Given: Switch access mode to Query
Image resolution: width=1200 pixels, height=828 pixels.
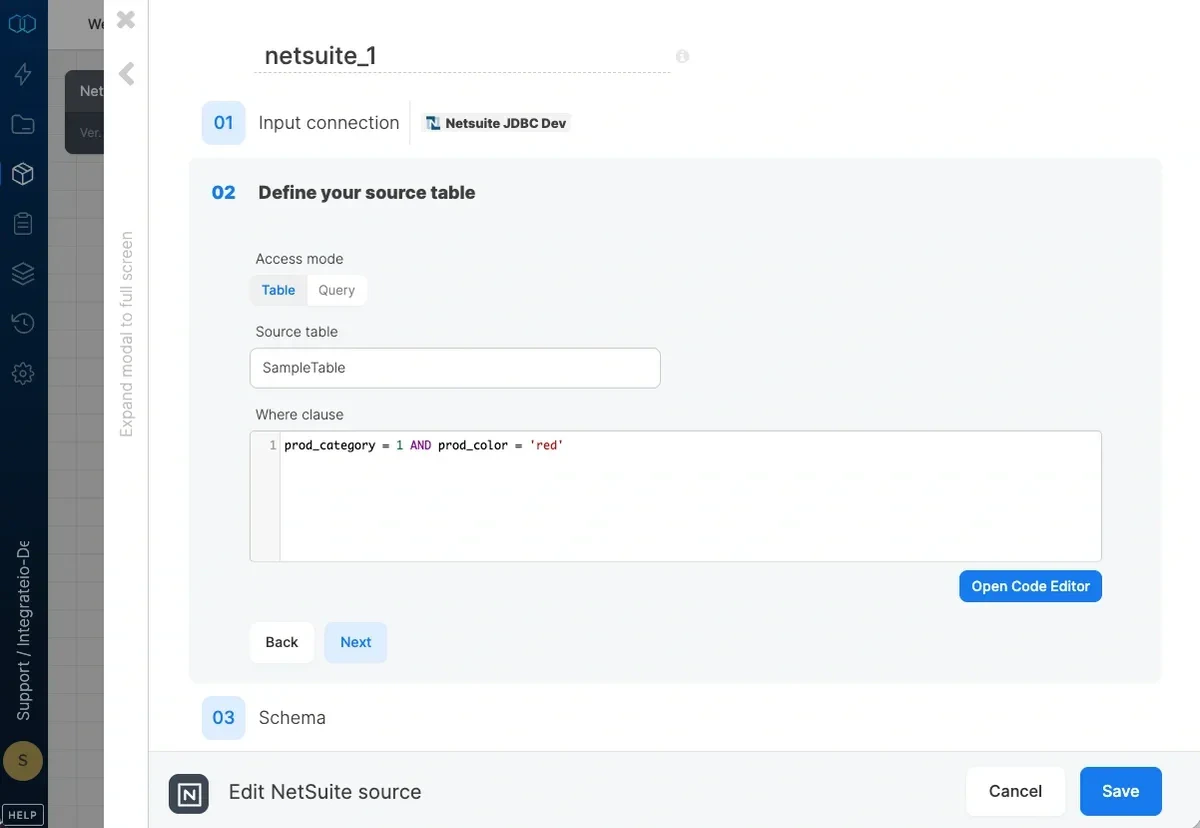Looking at the screenshot, I should pyautogui.click(x=336, y=289).
